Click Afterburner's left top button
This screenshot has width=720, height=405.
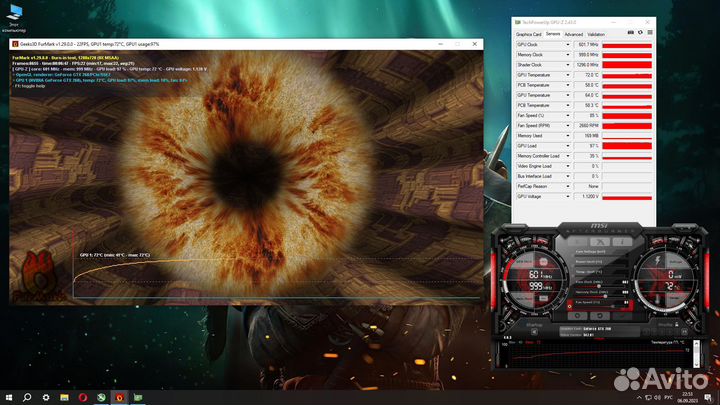(578, 242)
